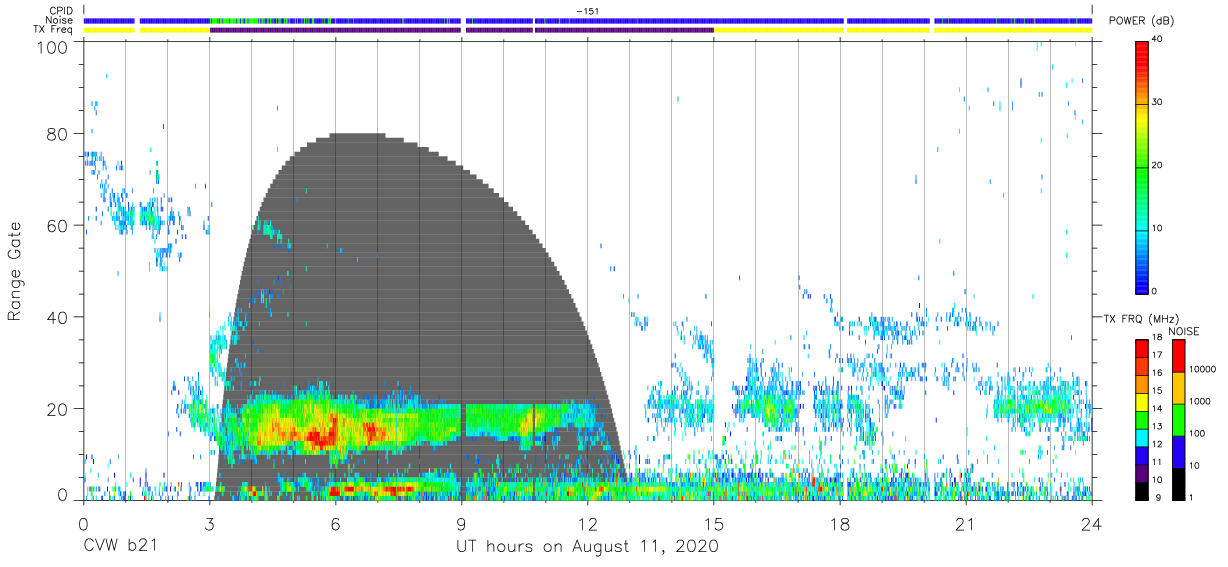Click 'UT hours on August 11, 2020' title
Viewport: 1228px width, 567px height.
(x=587, y=546)
